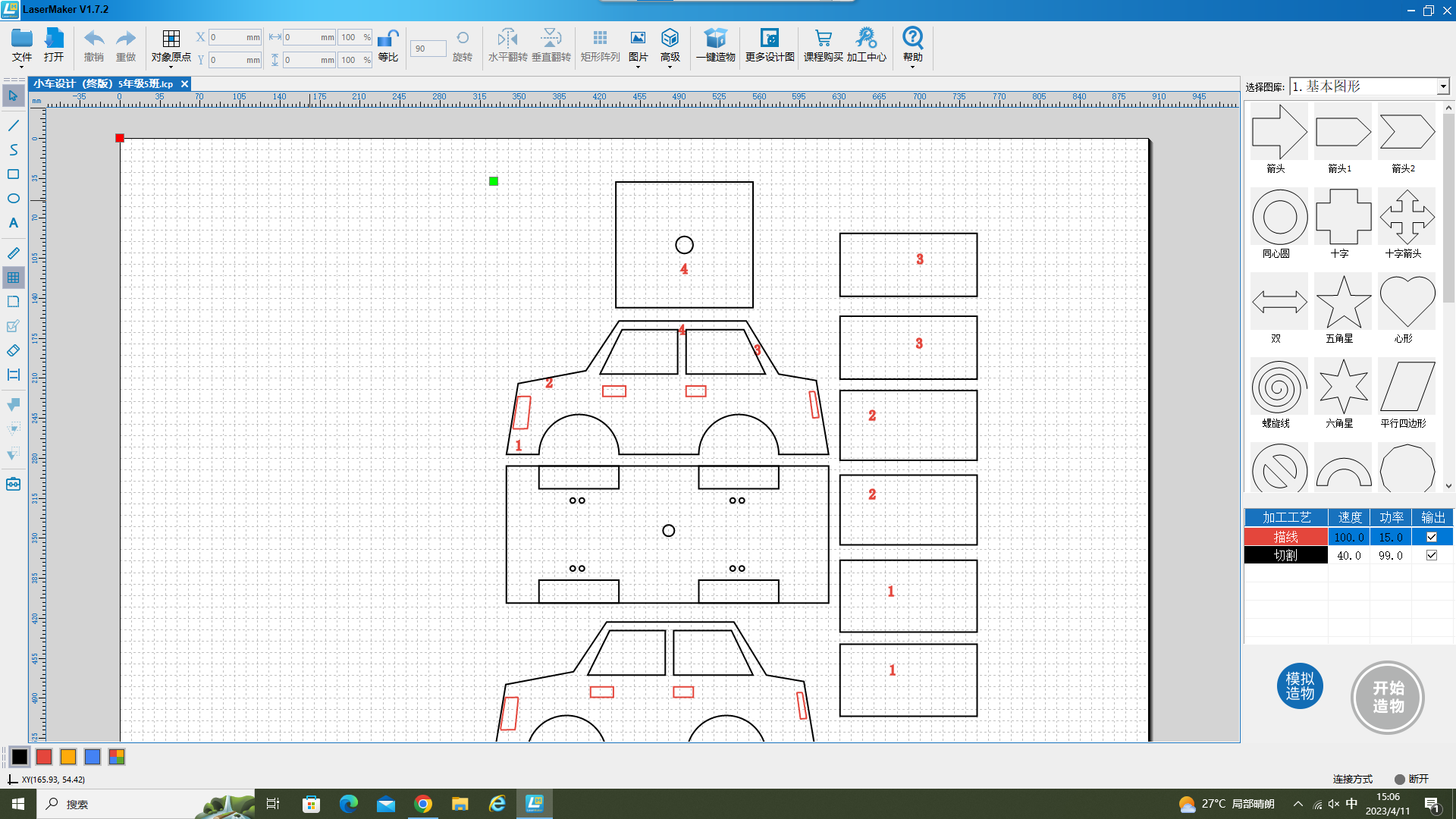This screenshot has height=819, width=1456.
Task: Open 课程购买 course purchase
Action: pos(823,45)
